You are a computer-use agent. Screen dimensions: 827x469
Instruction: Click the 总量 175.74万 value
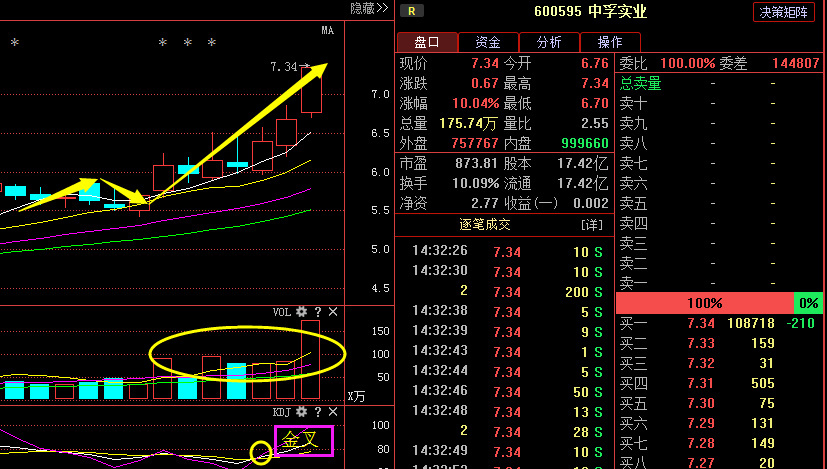click(x=468, y=123)
